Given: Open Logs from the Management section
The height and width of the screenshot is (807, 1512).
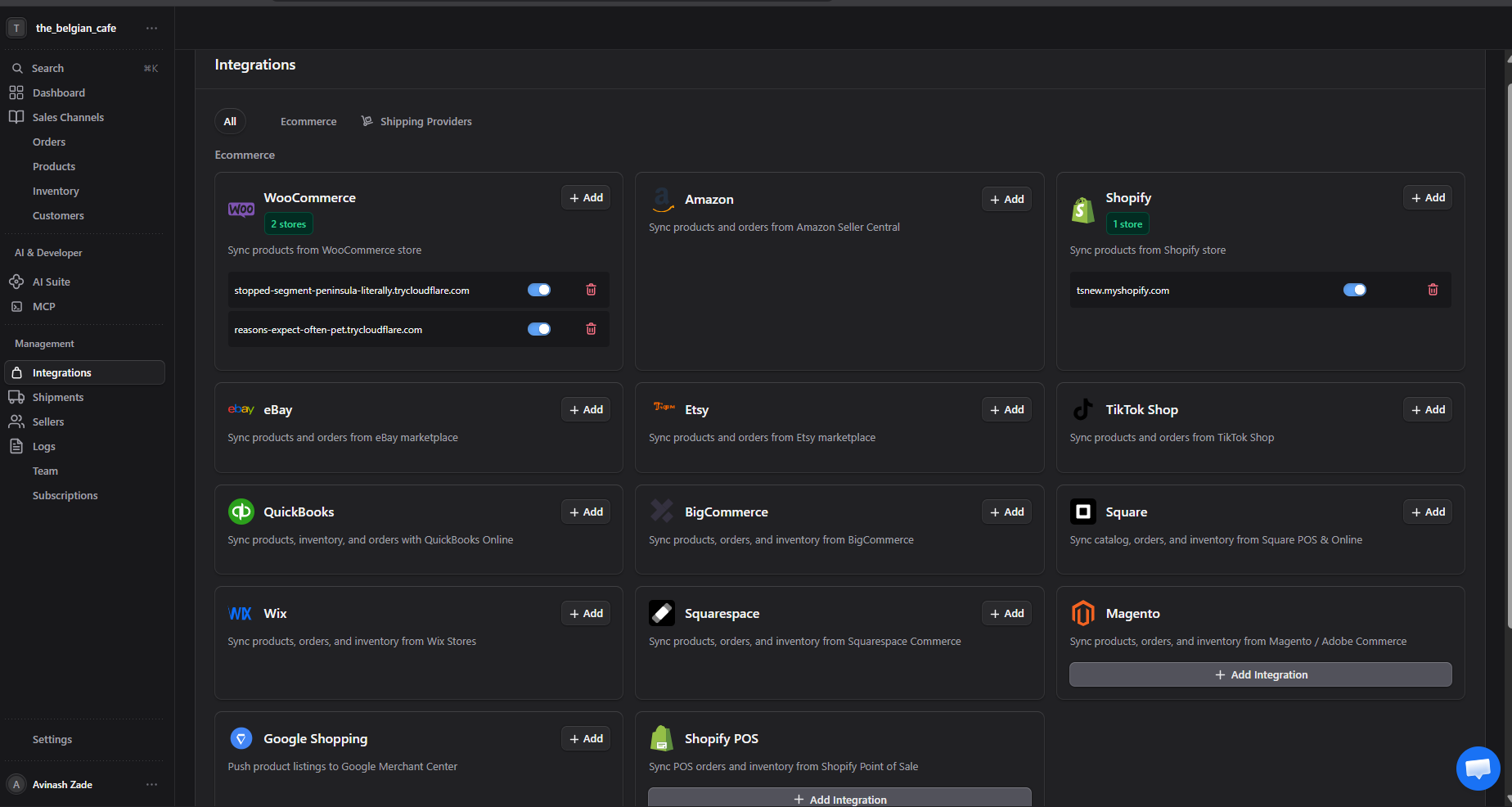Looking at the screenshot, I should pyautogui.click(x=43, y=446).
